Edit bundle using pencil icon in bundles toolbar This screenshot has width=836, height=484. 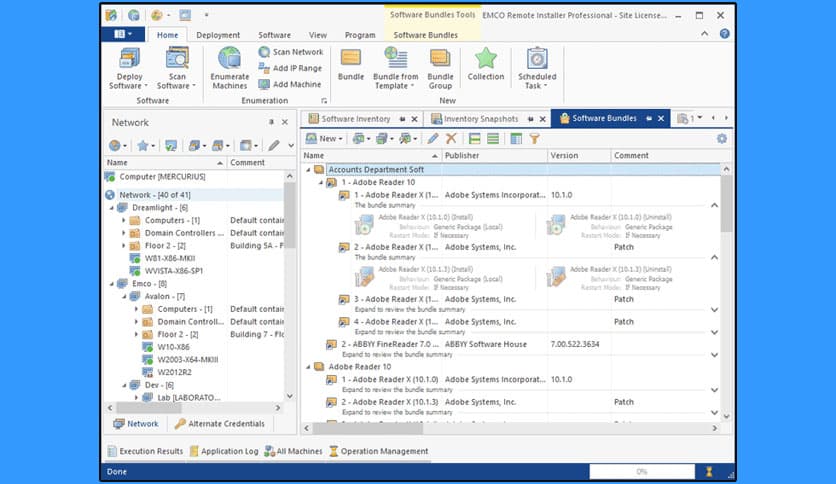[433, 139]
